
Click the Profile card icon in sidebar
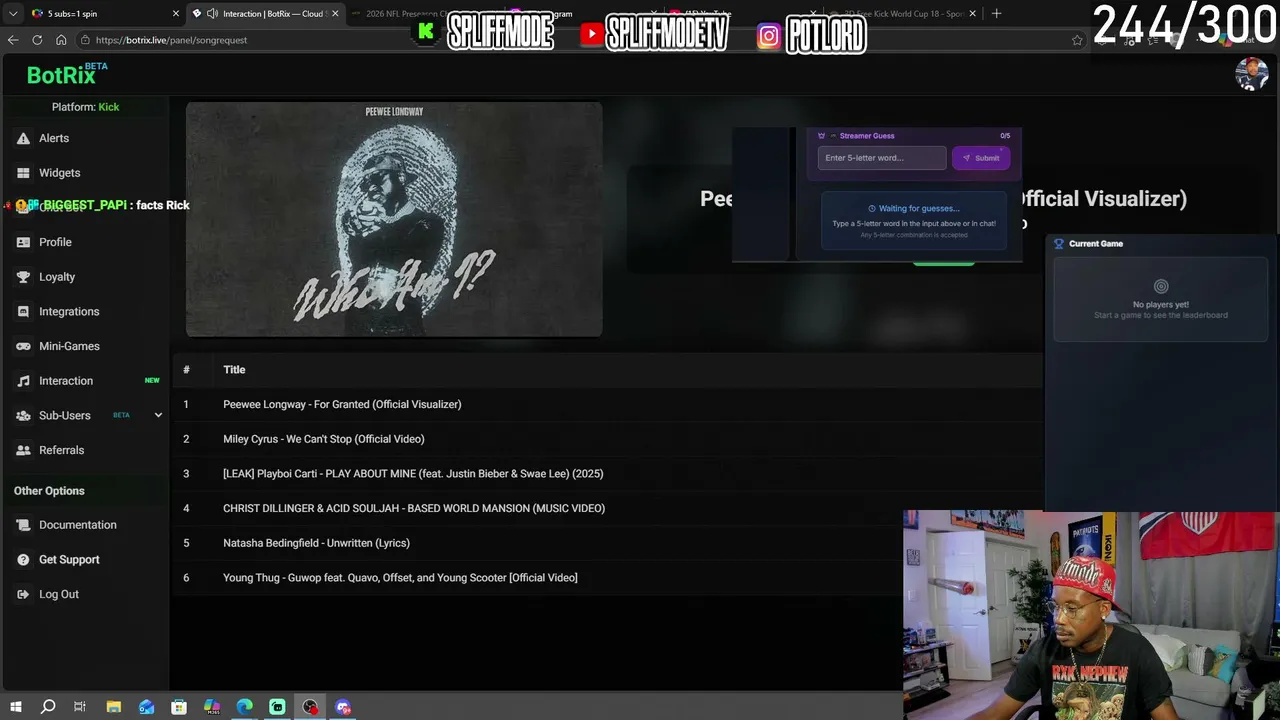point(23,242)
